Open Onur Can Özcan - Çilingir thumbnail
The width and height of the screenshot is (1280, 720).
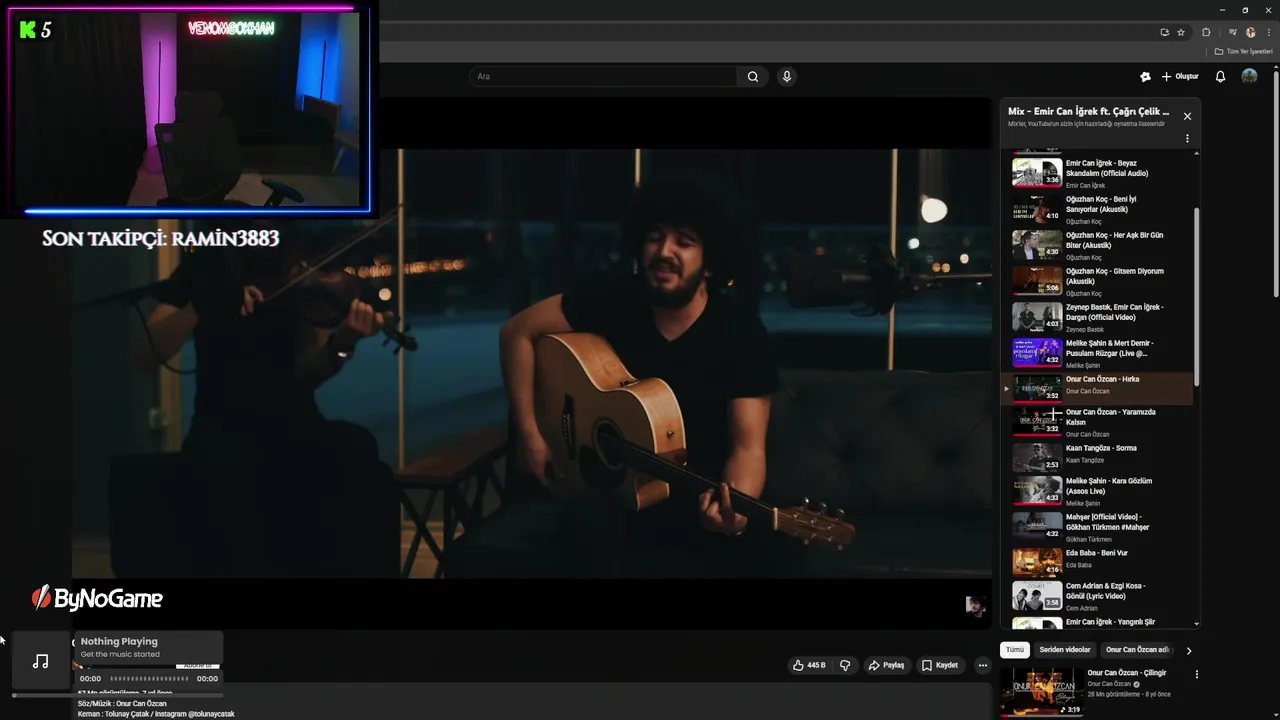tap(1041, 692)
